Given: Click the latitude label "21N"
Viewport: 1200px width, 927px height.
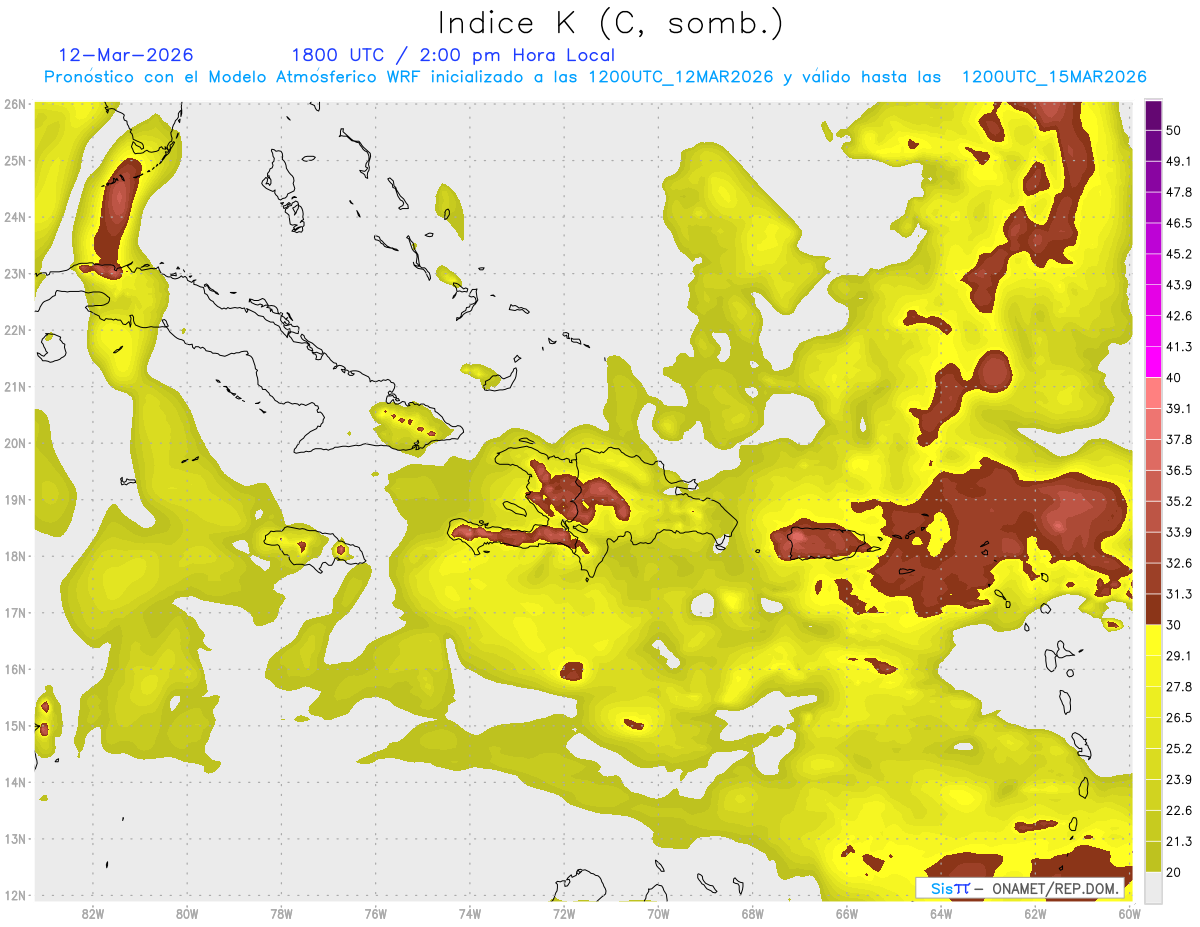Looking at the screenshot, I should click(15, 387).
